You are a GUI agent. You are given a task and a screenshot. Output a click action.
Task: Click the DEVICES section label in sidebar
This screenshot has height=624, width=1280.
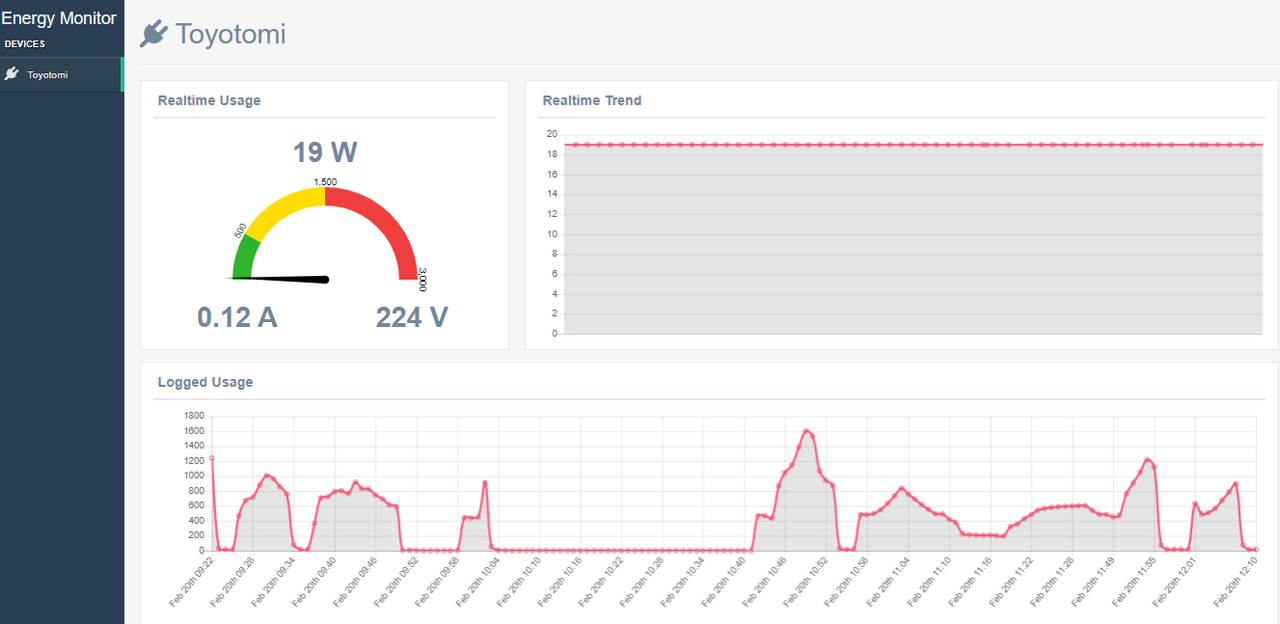(x=25, y=44)
